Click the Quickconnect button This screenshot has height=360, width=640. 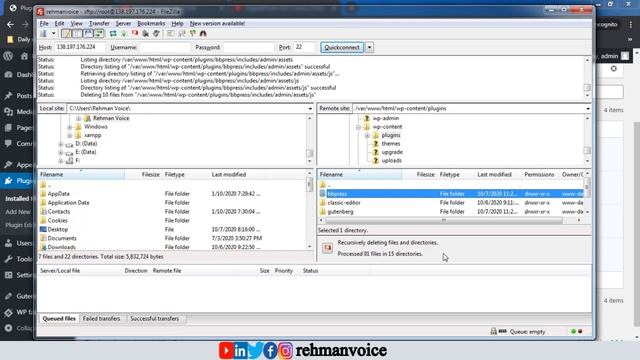342,47
